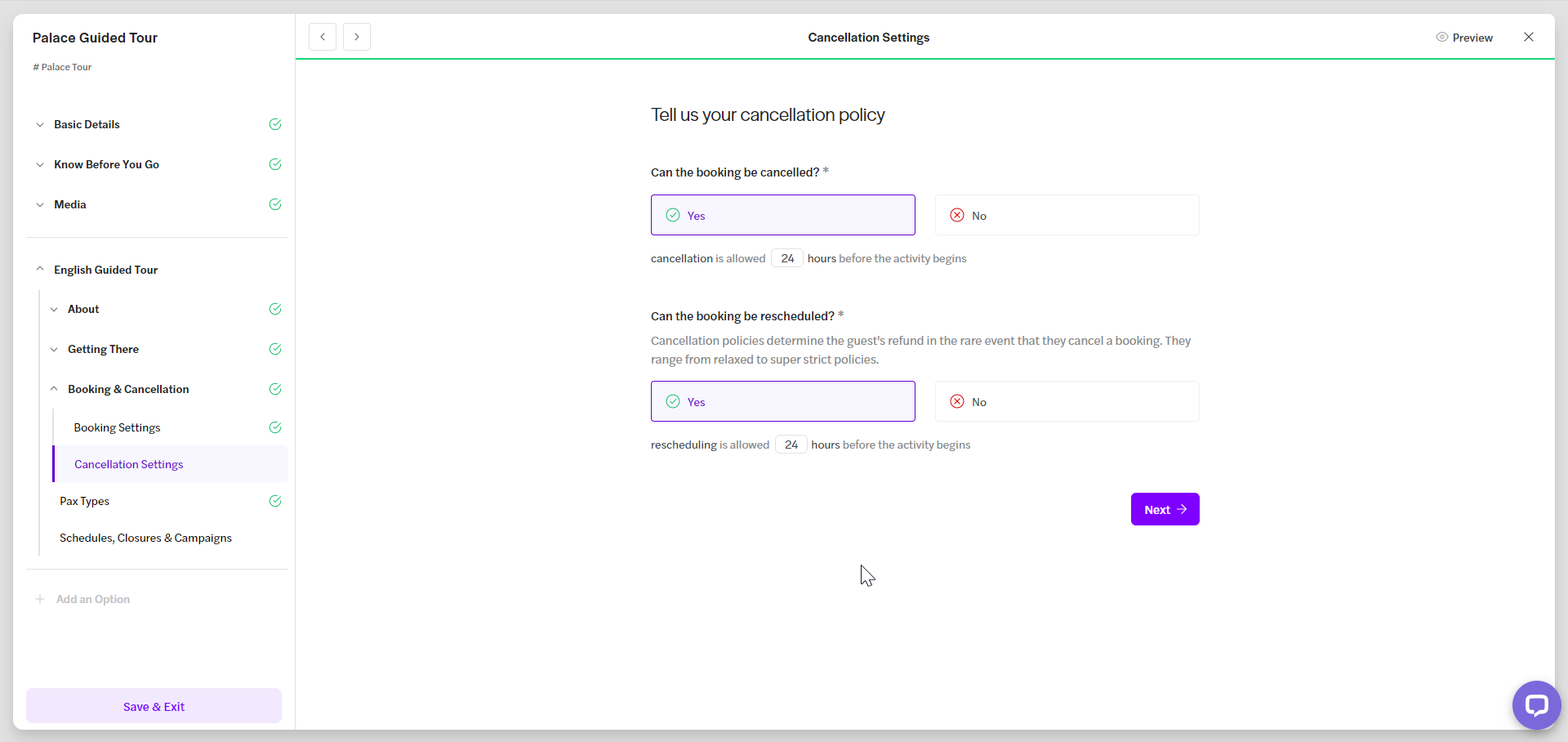Open the Media section label

[x=69, y=204]
